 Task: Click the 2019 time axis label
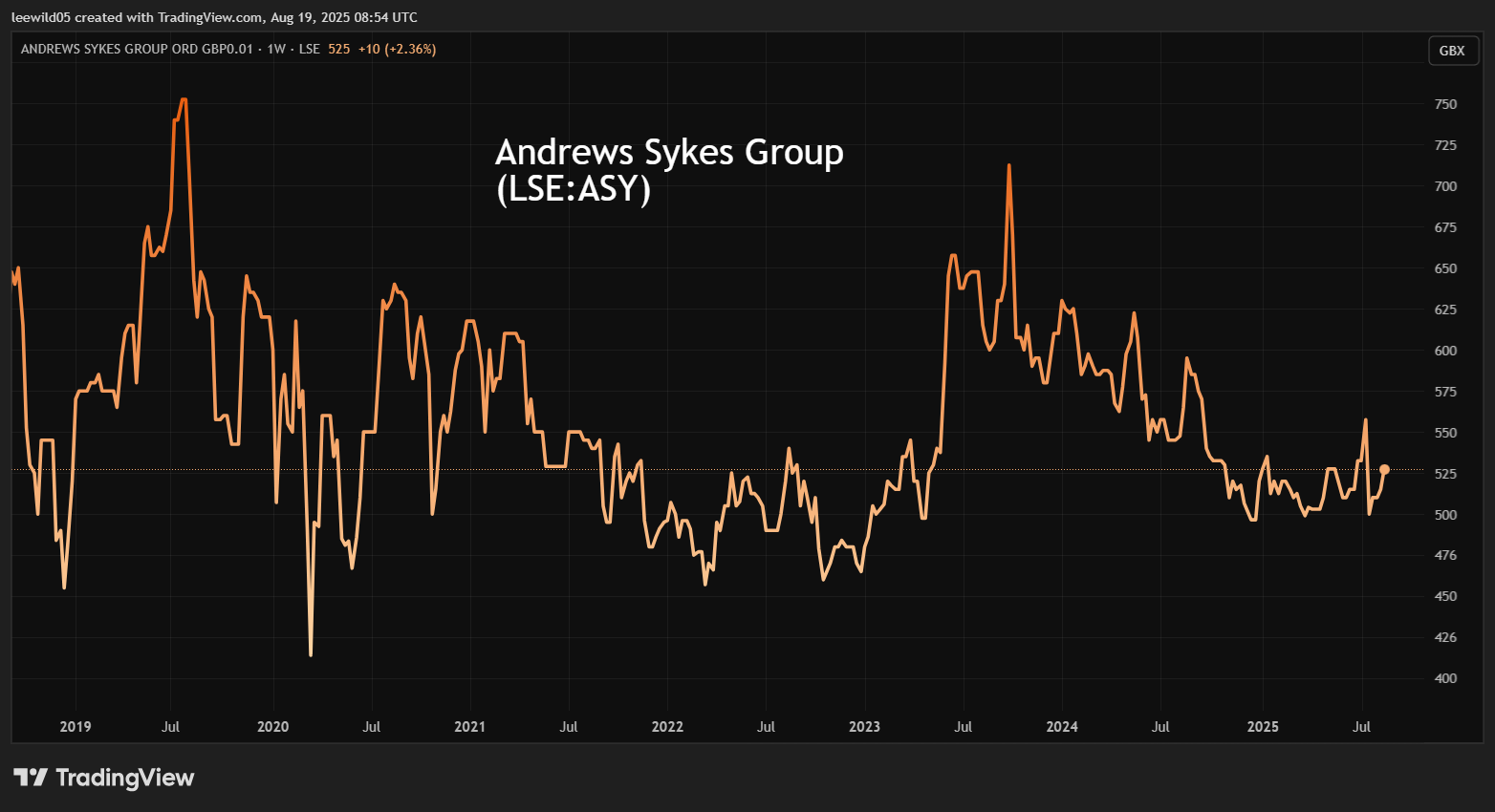[76, 727]
